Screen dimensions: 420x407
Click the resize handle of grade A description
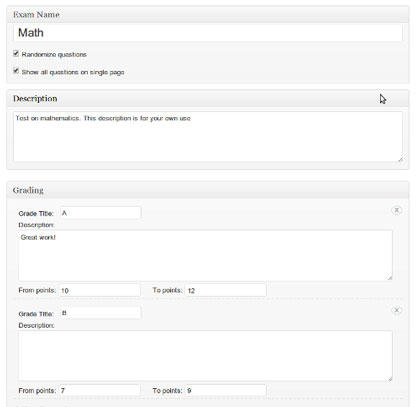pyautogui.click(x=390, y=278)
